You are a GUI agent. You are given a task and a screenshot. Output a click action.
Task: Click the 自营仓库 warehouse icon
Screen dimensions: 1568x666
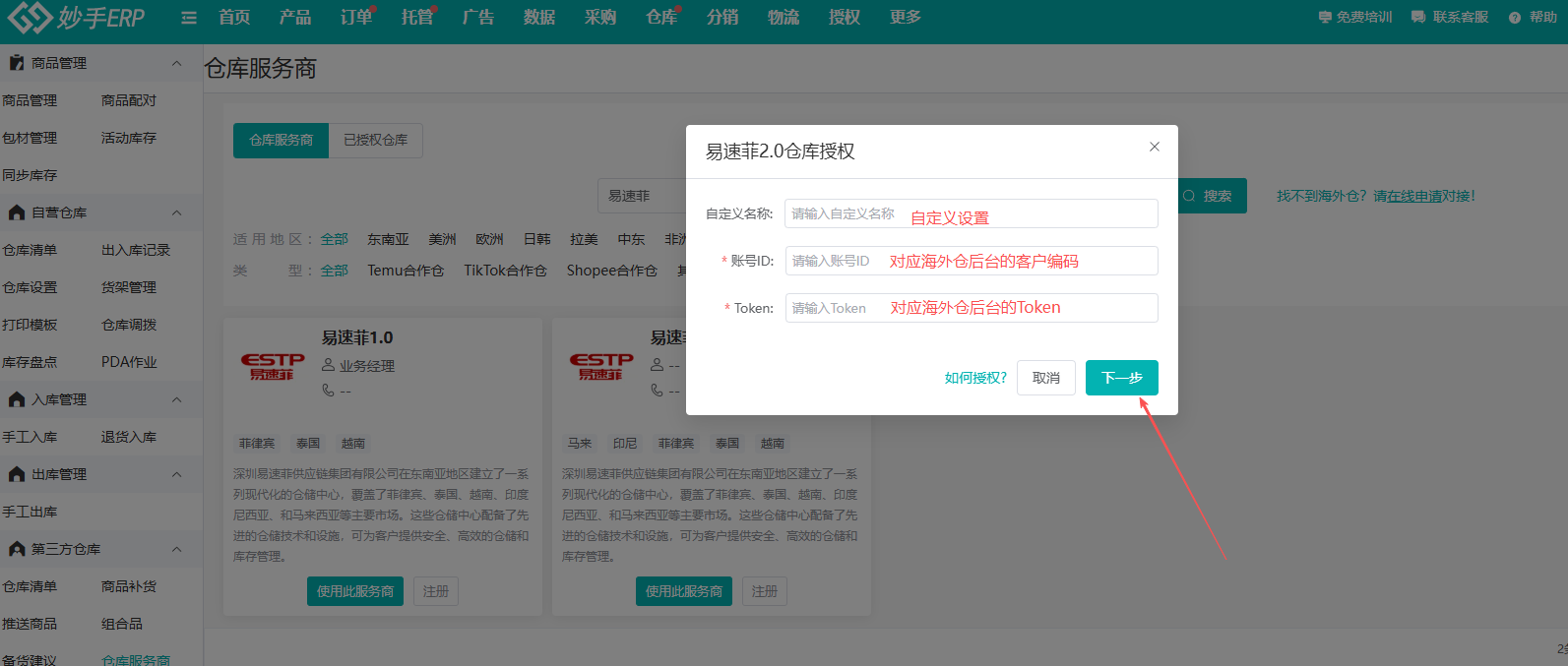16,212
